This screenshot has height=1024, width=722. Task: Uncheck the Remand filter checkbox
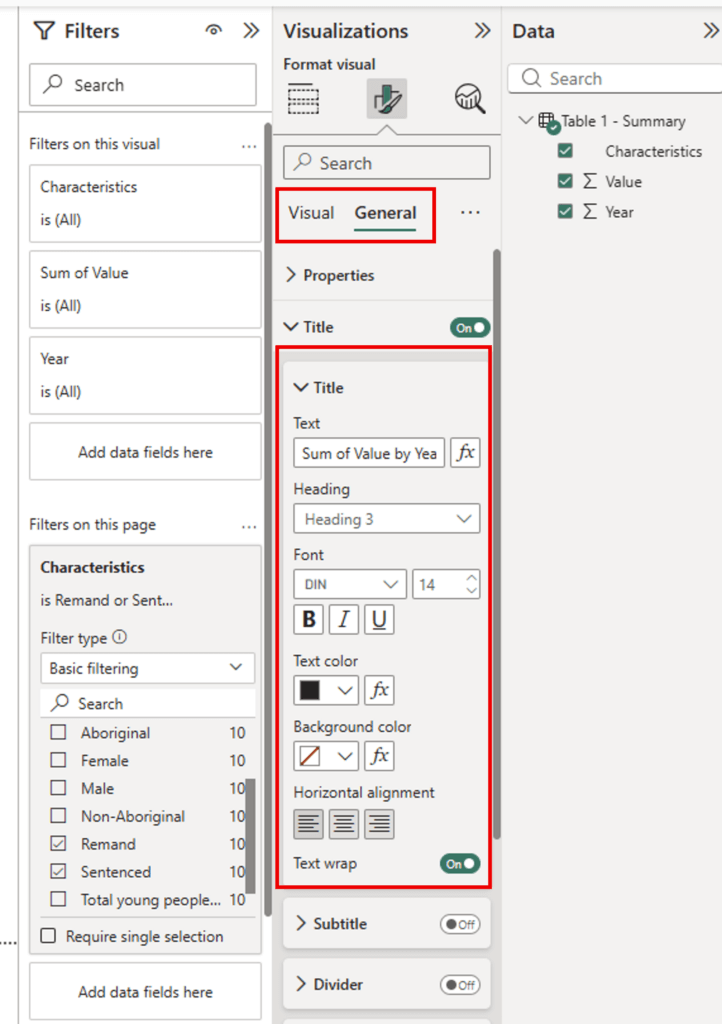click(x=59, y=844)
